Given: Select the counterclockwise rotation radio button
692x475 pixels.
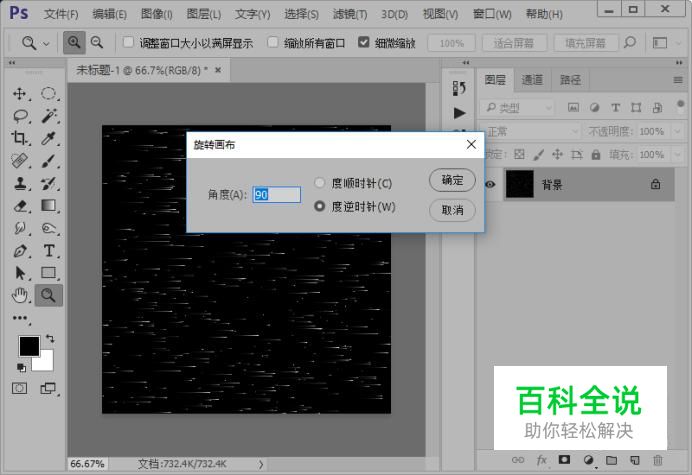Looking at the screenshot, I should coord(320,206).
